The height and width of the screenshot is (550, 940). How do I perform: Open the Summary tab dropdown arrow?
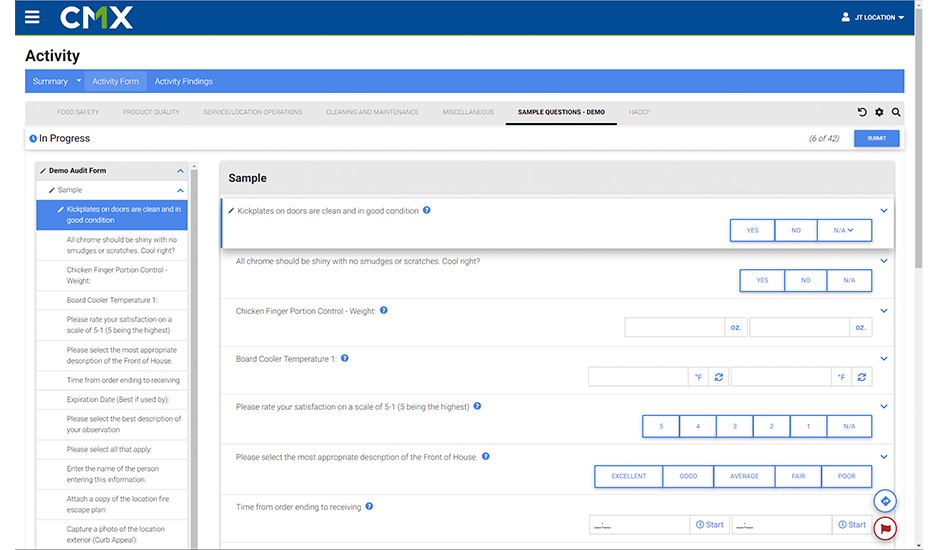(x=79, y=80)
